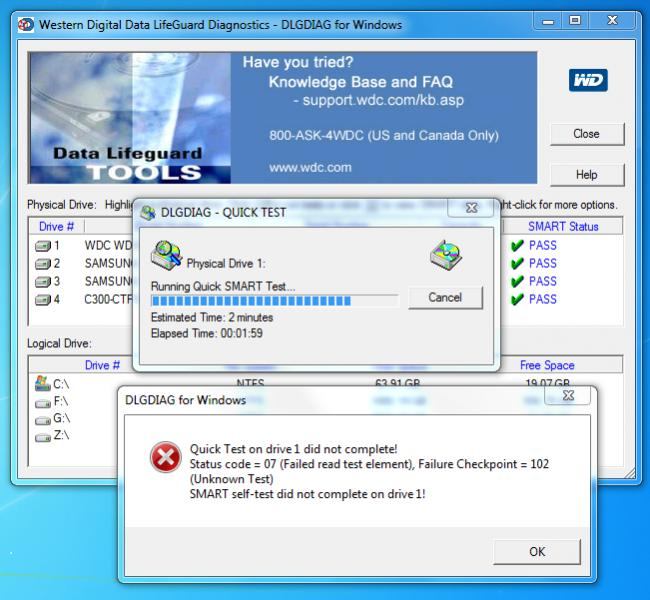Select physical drive 1 disk icon
Image resolution: width=650 pixels, height=600 pixels.
click(43, 246)
